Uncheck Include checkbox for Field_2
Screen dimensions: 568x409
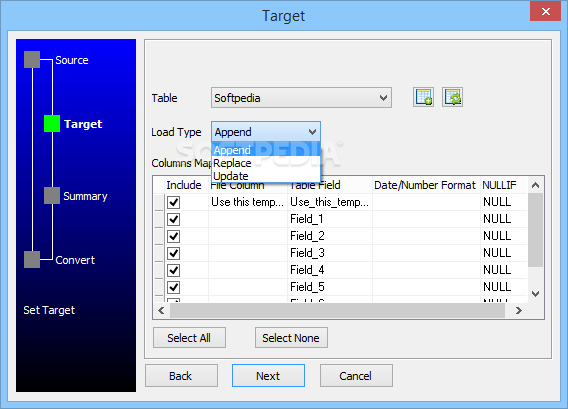(174, 236)
